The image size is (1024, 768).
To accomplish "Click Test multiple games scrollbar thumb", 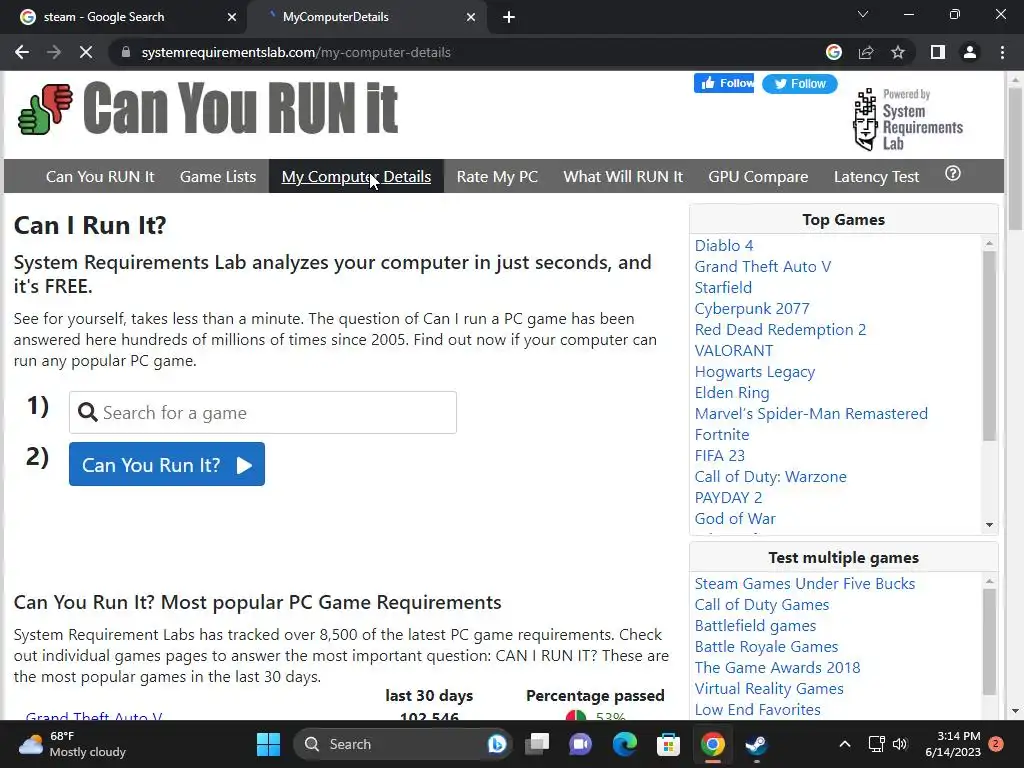I will coord(989,642).
